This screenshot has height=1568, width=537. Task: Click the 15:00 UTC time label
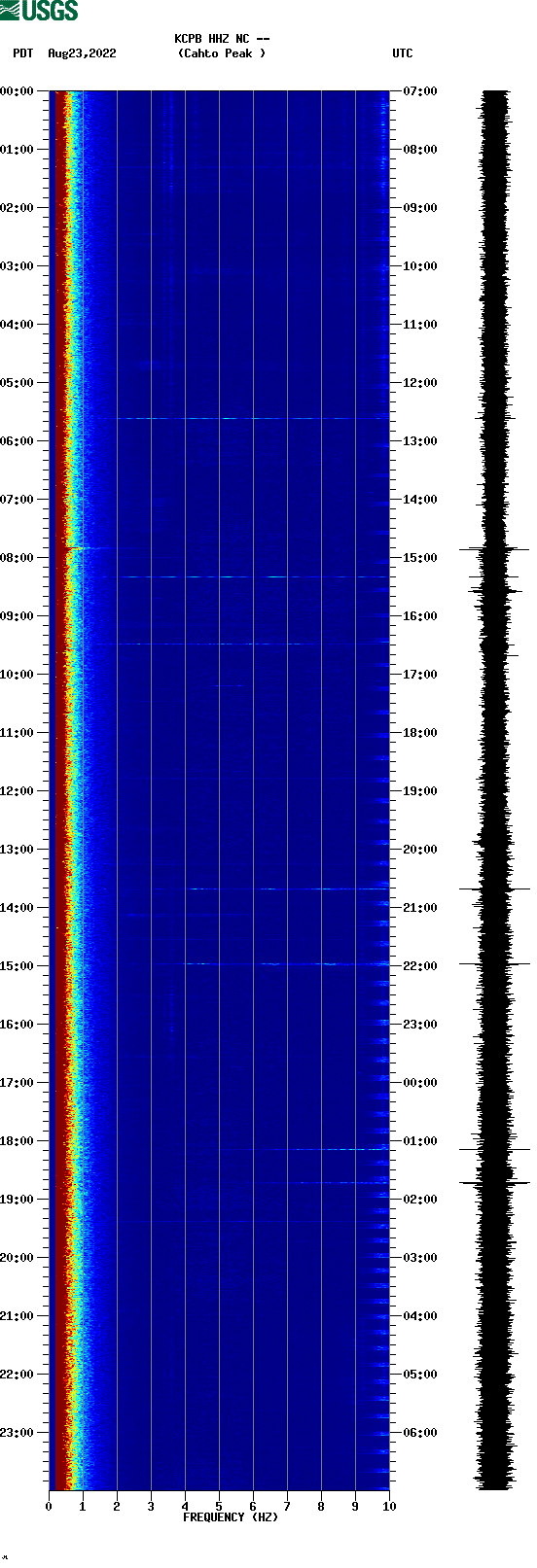pos(420,558)
